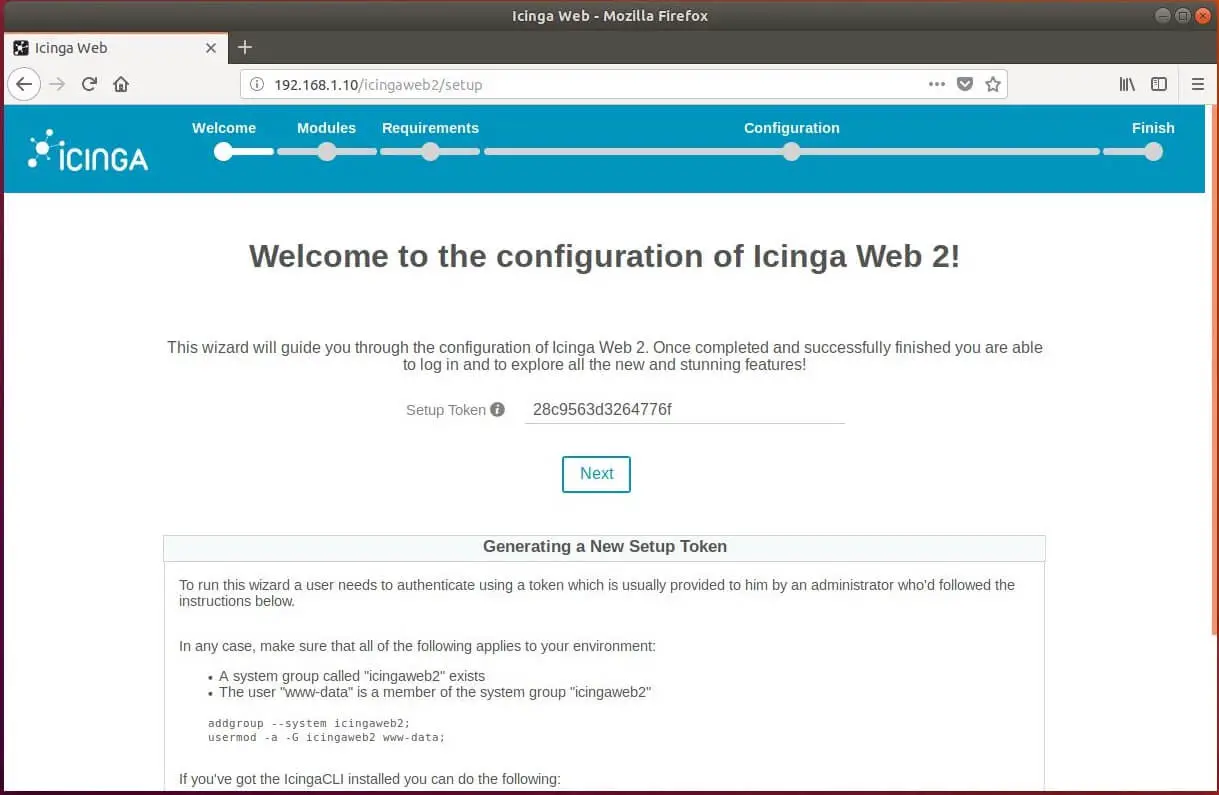Show the Firefox library icon
This screenshot has height=795, width=1219.
1127,85
